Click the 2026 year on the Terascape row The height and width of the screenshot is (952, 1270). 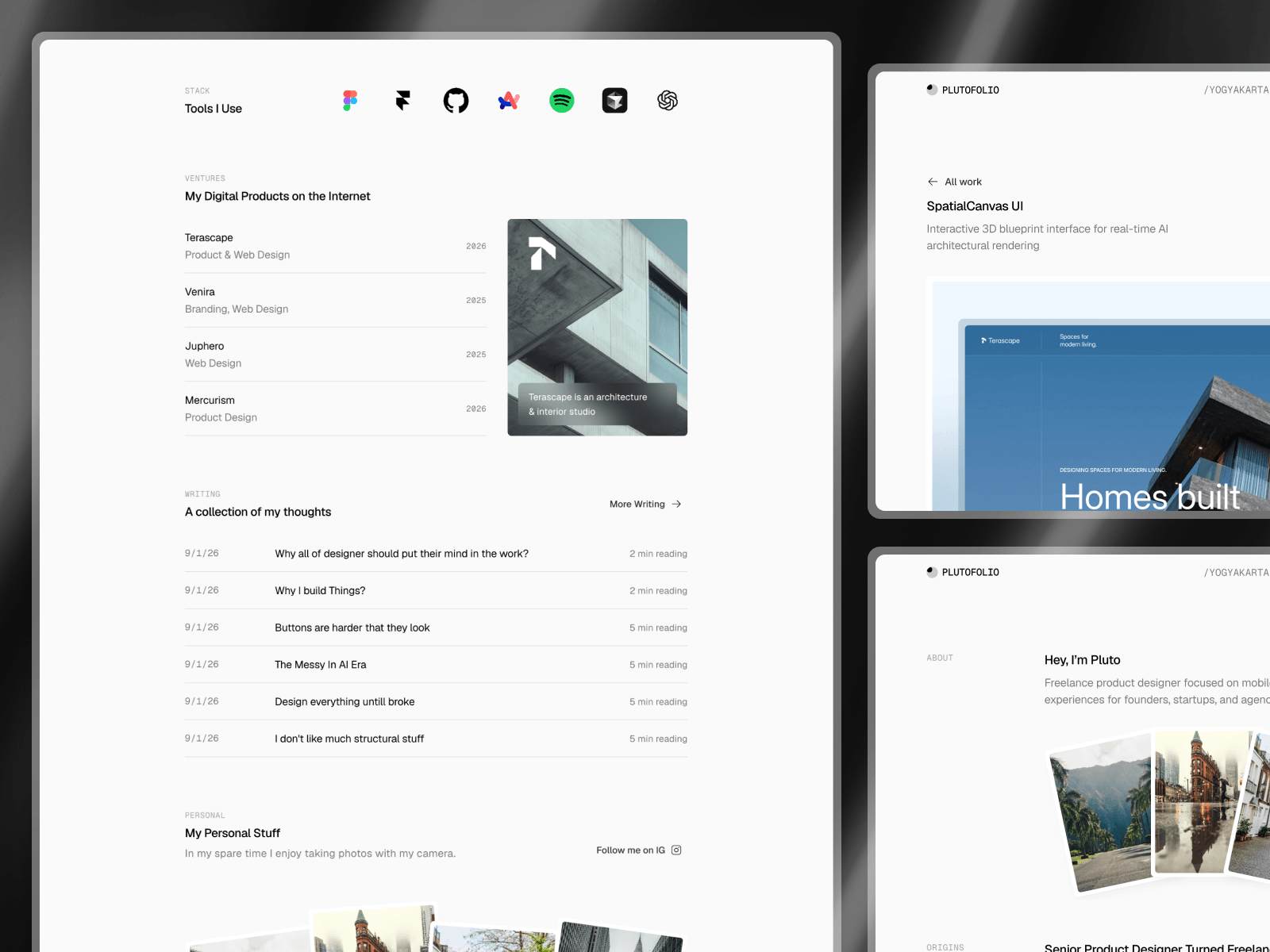point(476,246)
